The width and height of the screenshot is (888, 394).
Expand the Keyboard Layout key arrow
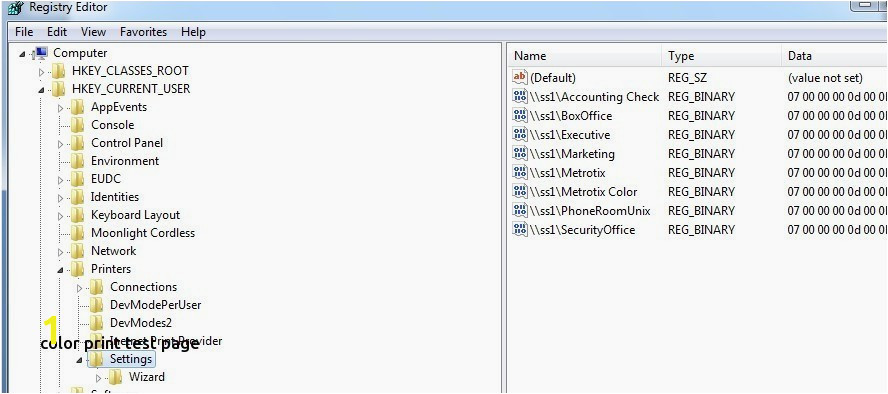(61, 216)
